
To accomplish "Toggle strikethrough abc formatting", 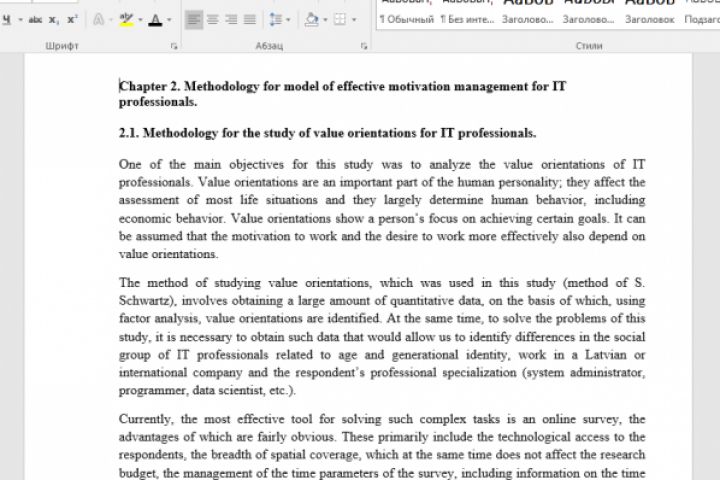I will 35,20.
